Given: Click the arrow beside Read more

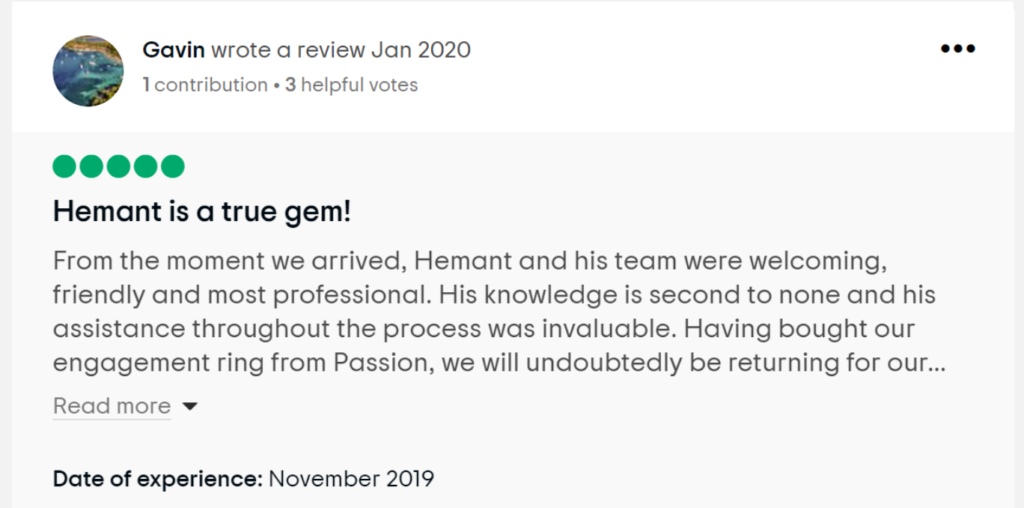Looking at the screenshot, I should tap(189, 407).
